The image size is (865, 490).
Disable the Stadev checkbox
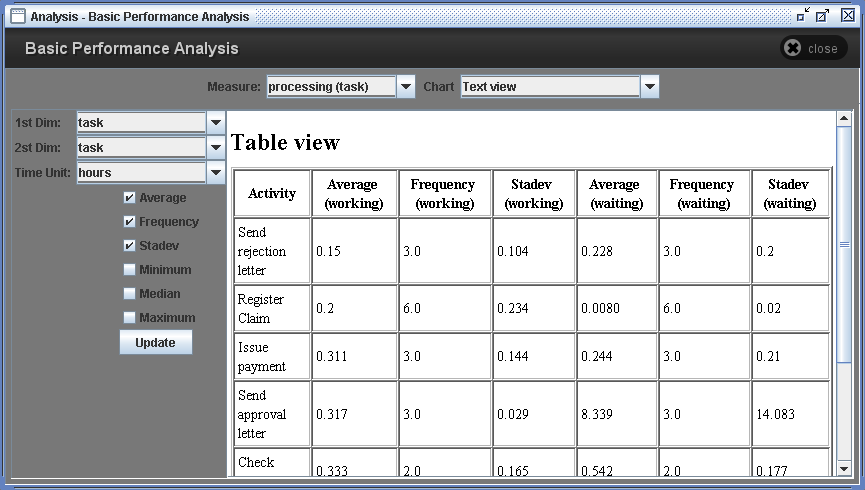[129, 246]
